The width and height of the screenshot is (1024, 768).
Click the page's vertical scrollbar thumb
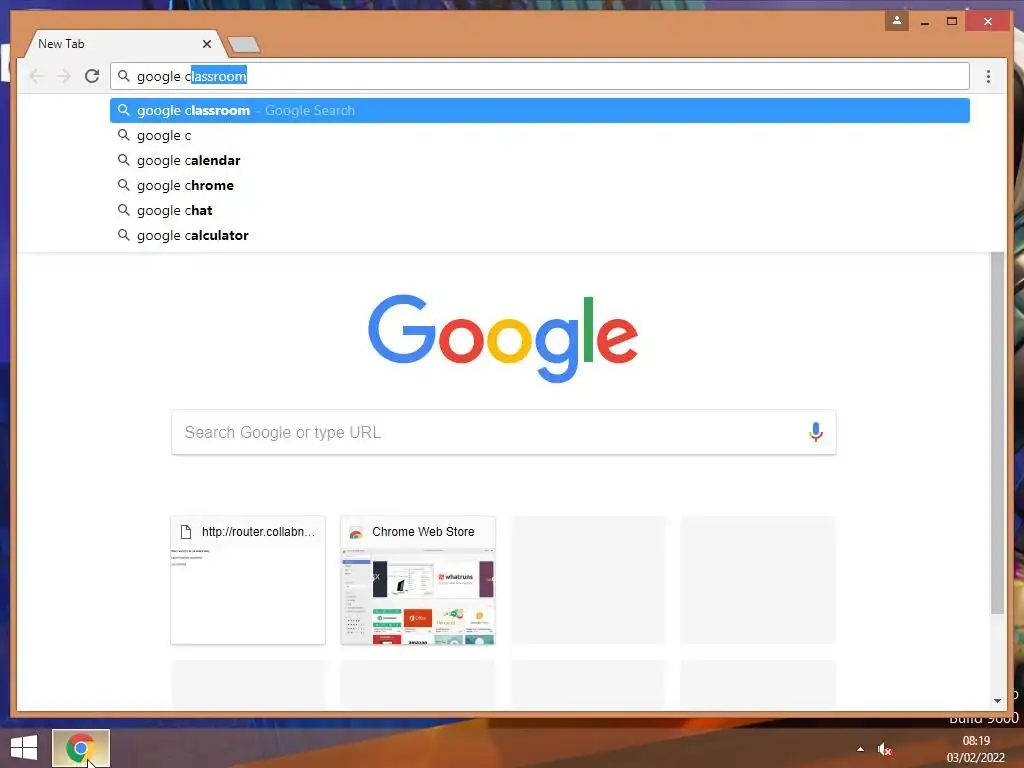(x=997, y=432)
